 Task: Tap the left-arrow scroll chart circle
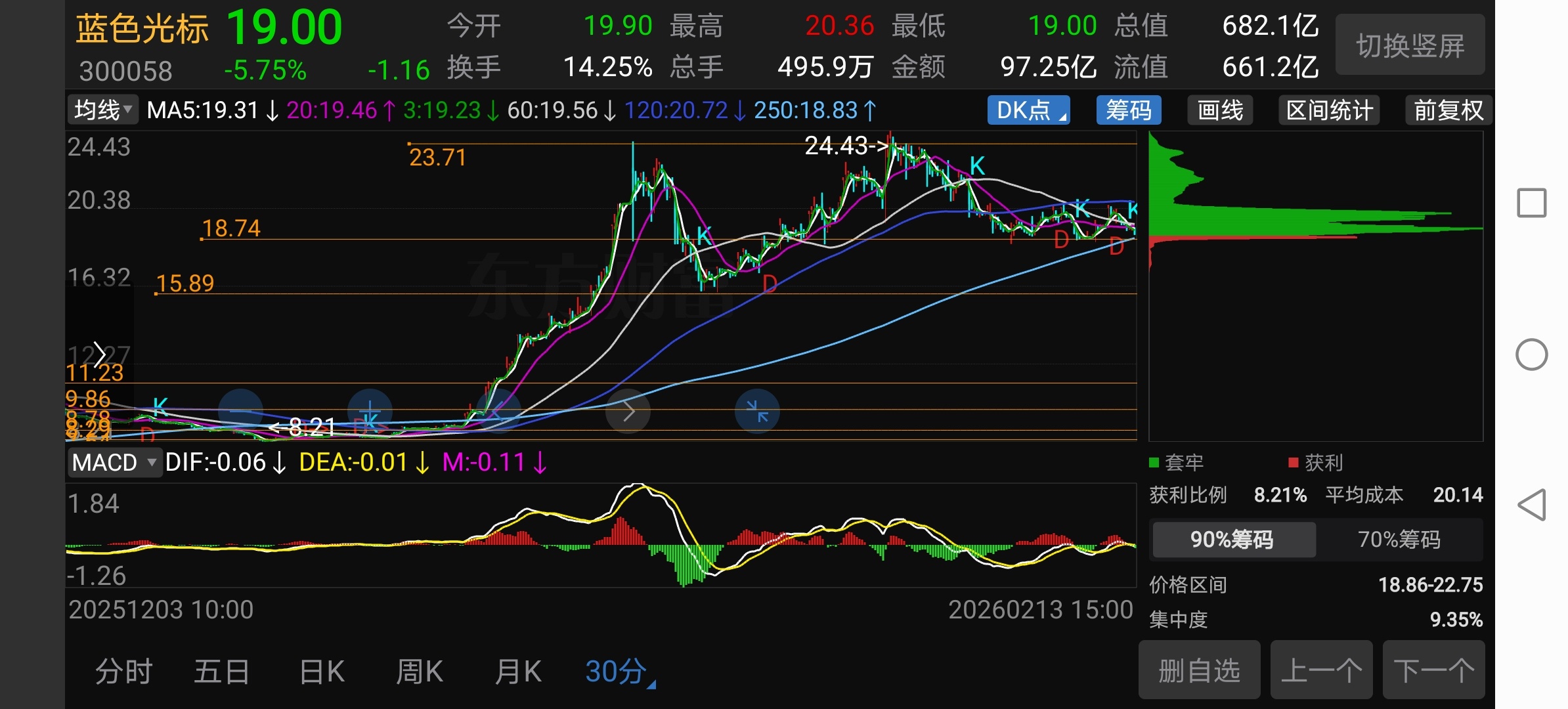point(499,412)
